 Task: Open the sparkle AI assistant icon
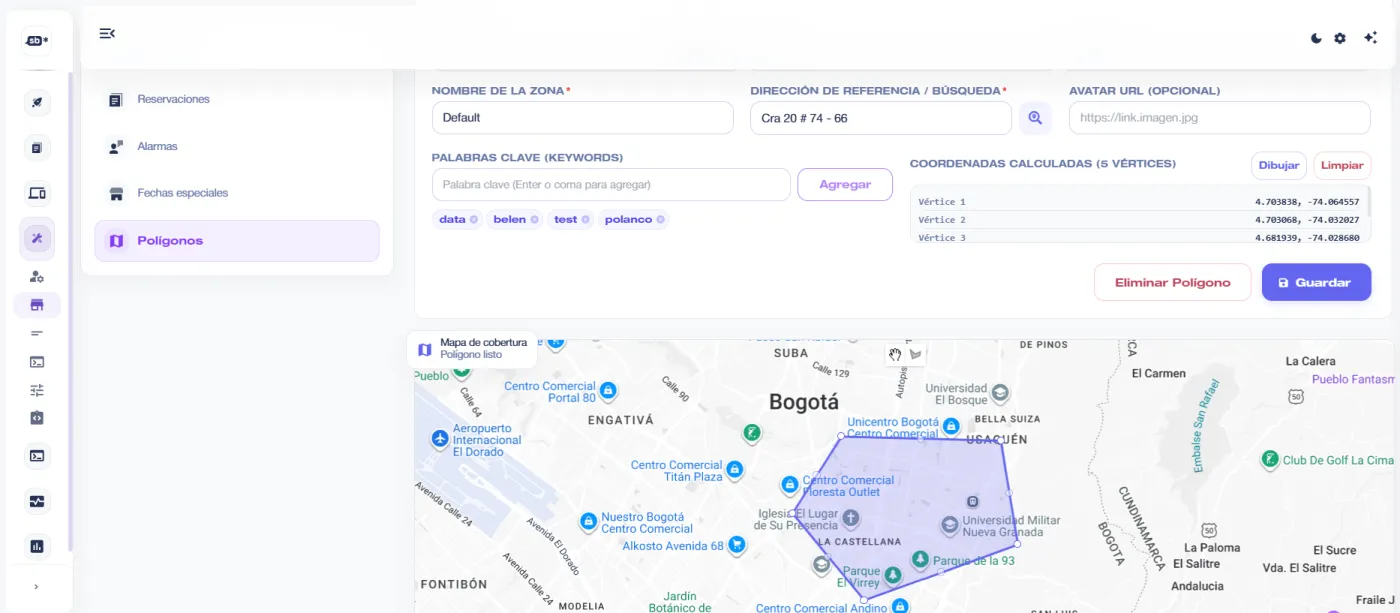[x=1370, y=38]
